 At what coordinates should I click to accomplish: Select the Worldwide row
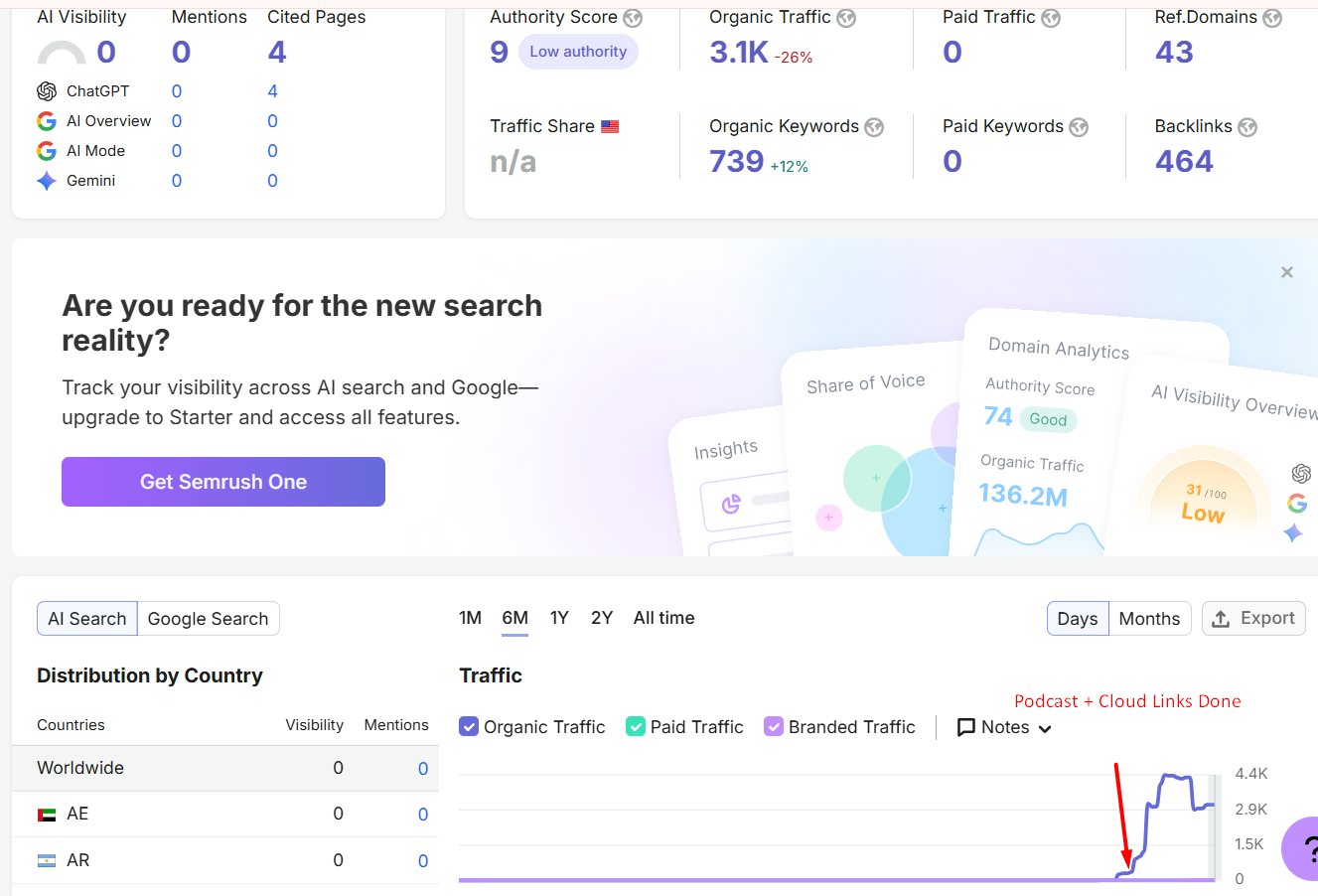click(225, 769)
